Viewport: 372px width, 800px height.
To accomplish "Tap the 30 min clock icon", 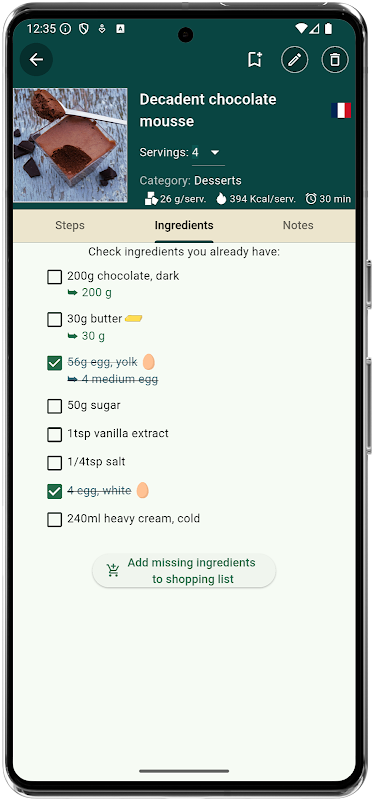I will (311, 198).
